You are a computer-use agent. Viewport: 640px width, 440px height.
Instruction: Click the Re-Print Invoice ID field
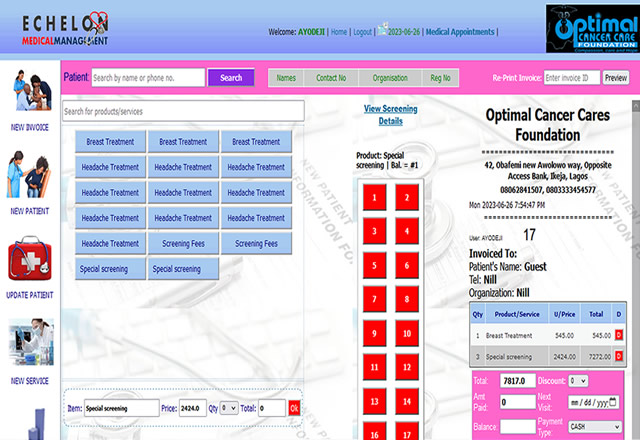[x=572, y=78]
